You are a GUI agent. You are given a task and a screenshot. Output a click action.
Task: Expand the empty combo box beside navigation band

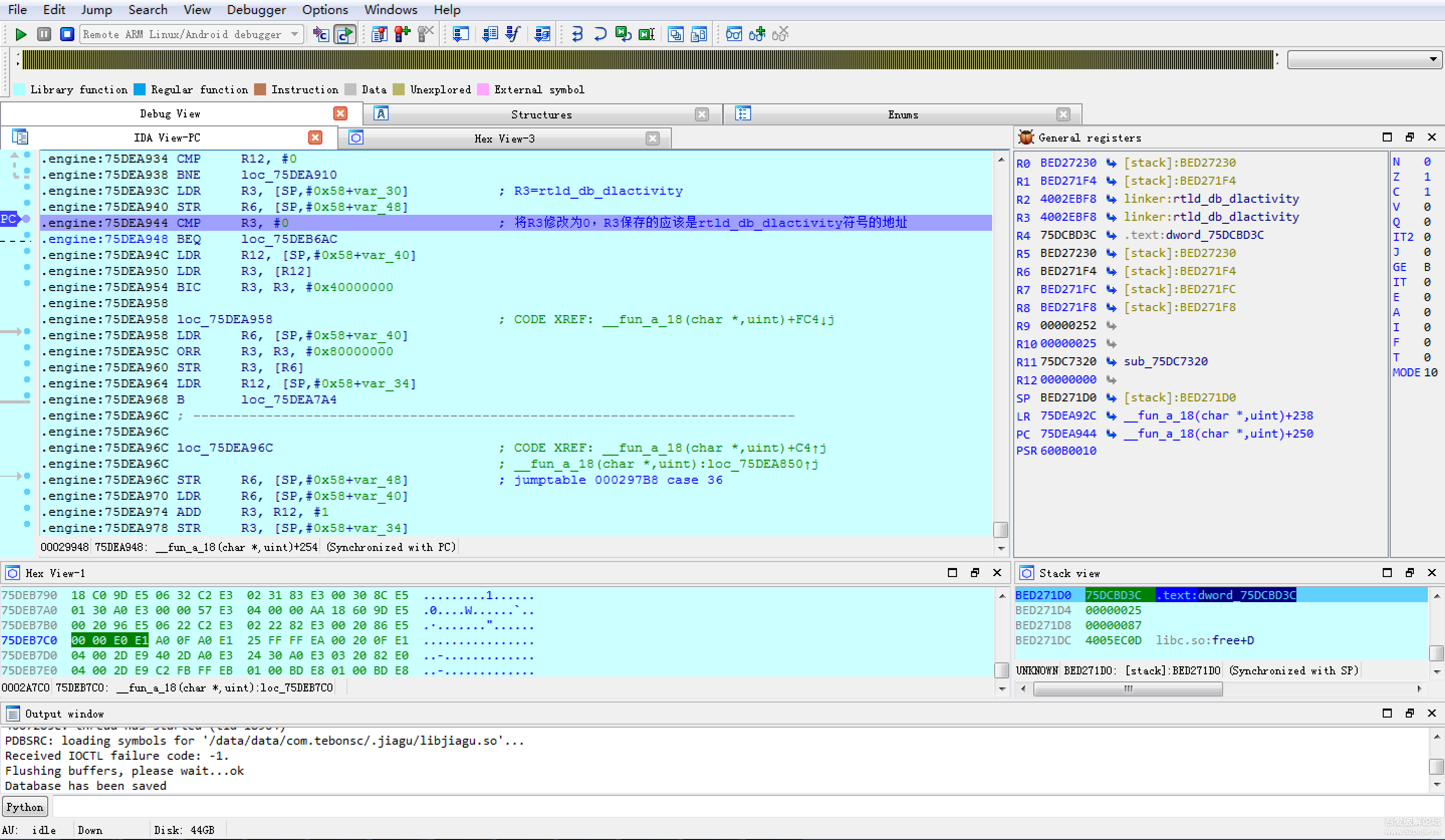(1432, 60)
